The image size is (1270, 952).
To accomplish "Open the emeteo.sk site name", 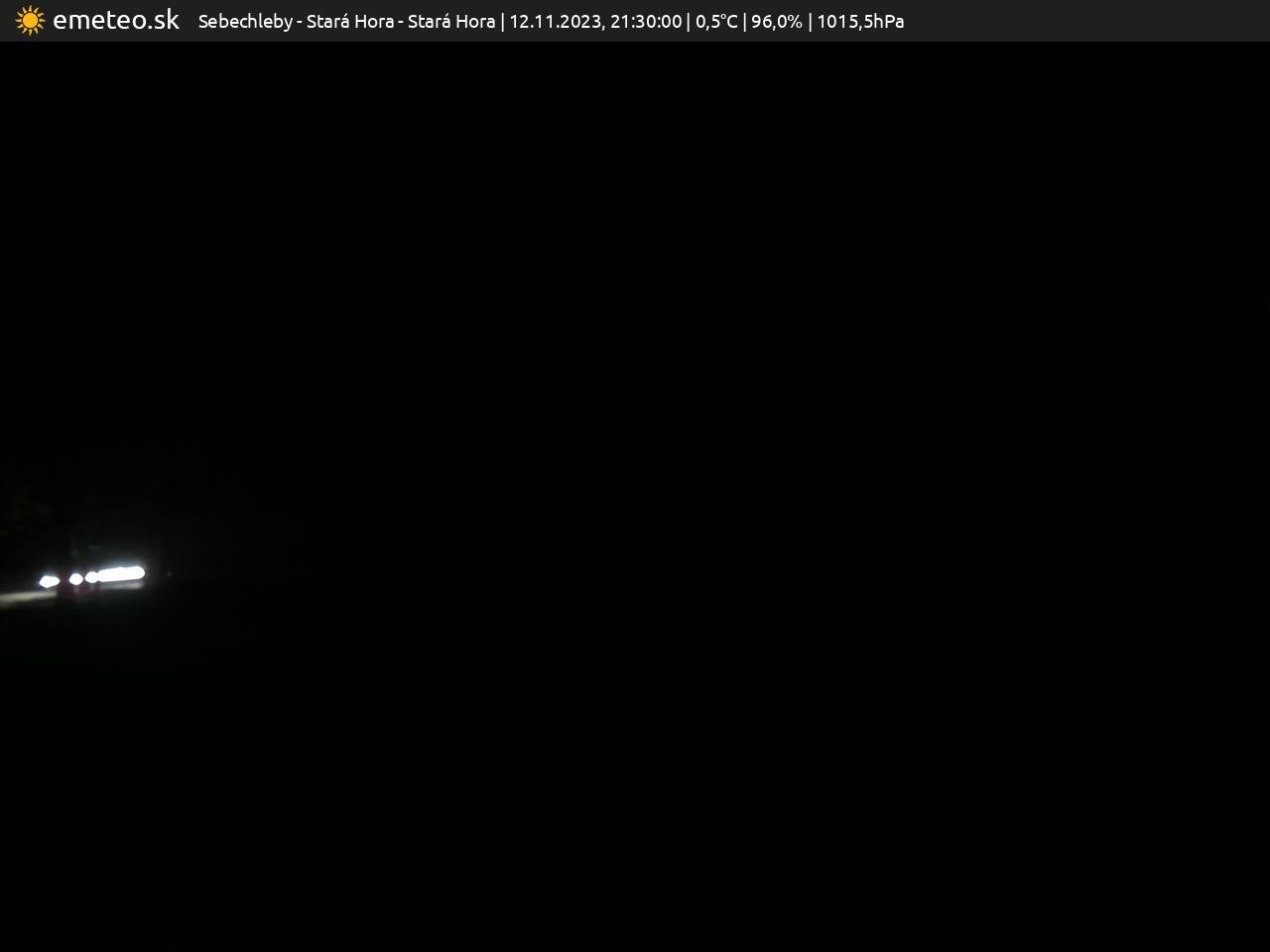I will 116,21.
